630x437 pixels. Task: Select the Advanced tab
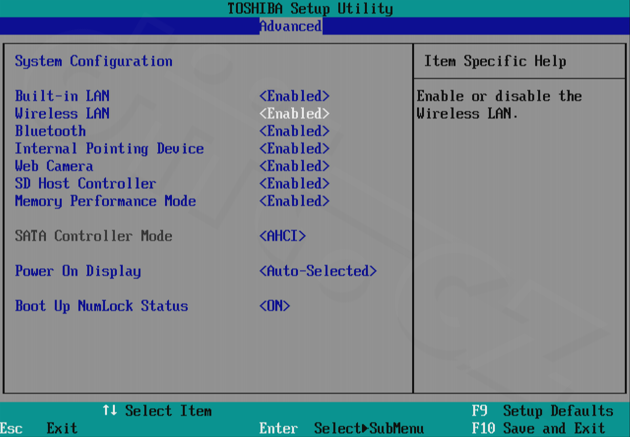coord(290,26)
